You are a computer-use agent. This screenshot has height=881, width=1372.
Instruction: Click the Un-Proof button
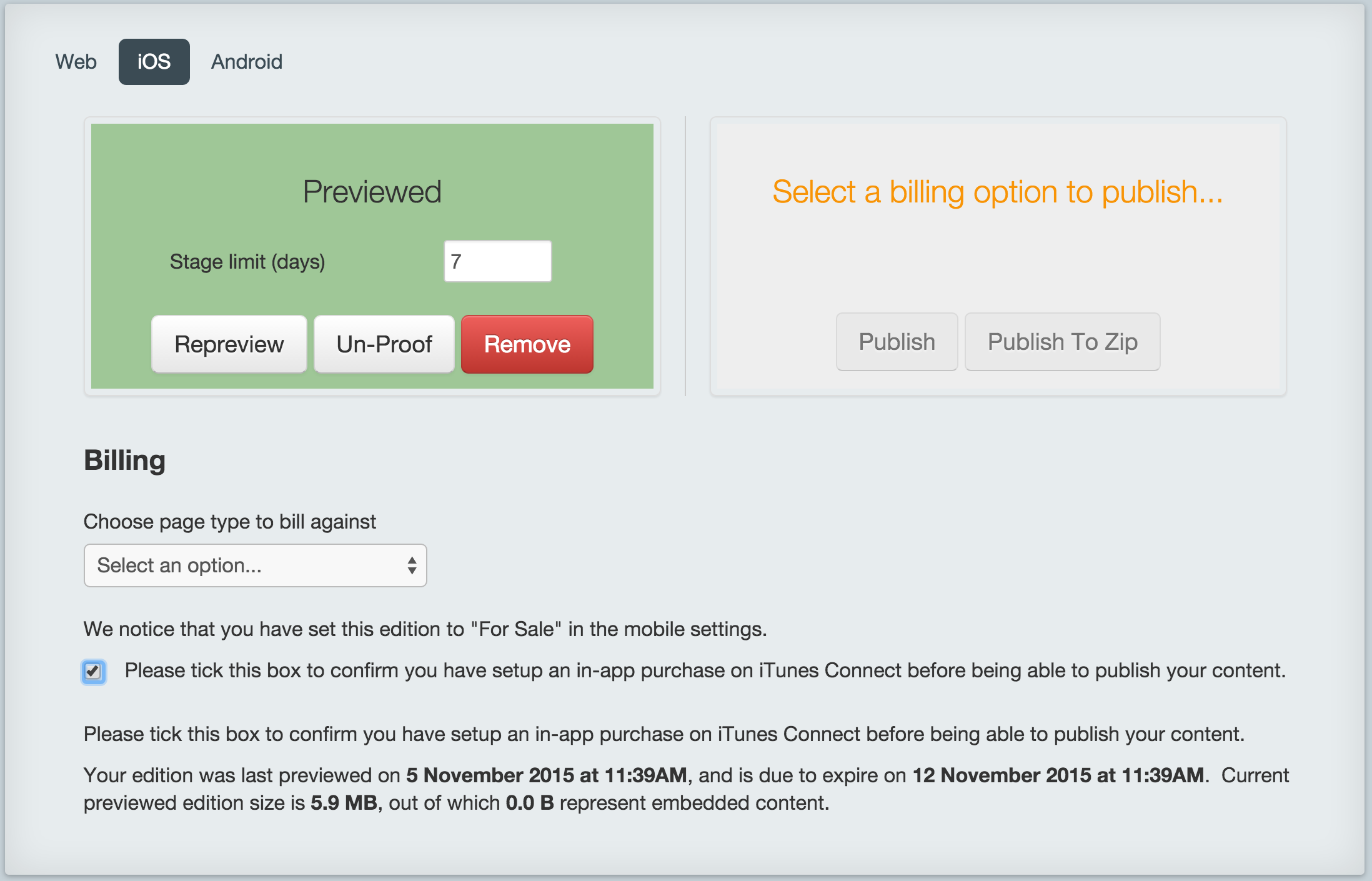(x=384, y=344)
